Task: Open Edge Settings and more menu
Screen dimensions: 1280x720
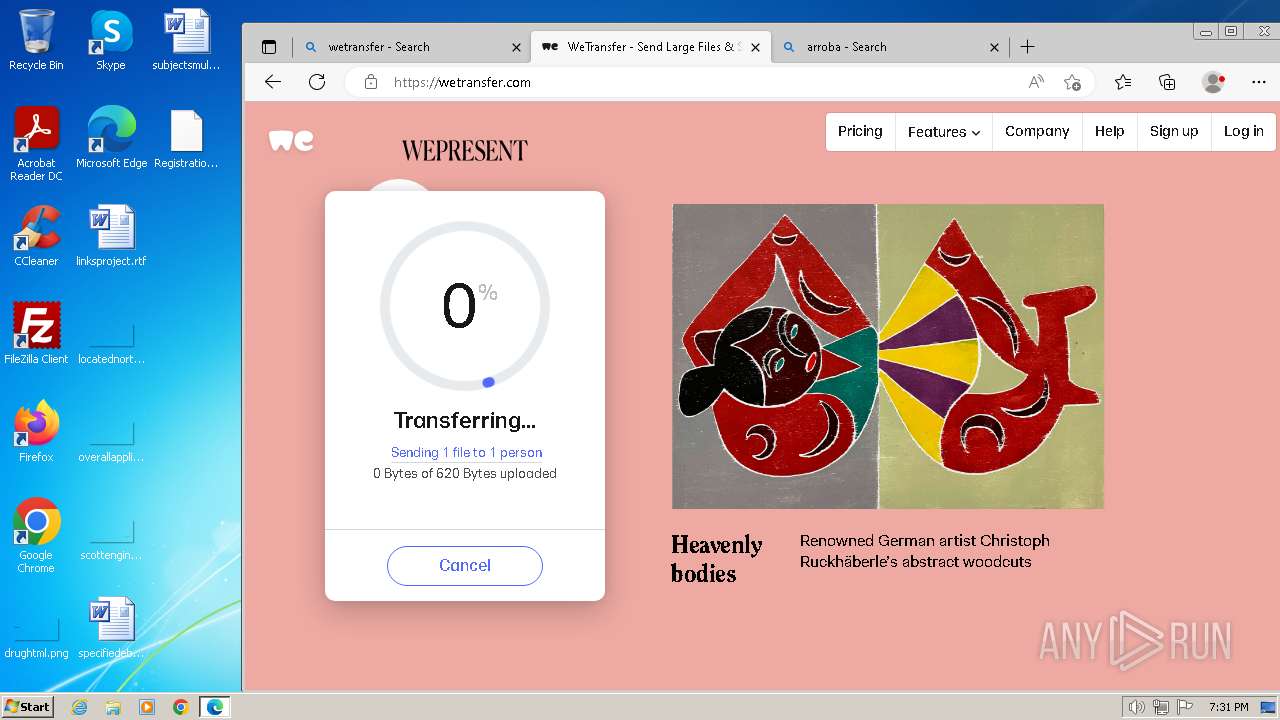Action: click(x=1258, y=82)
